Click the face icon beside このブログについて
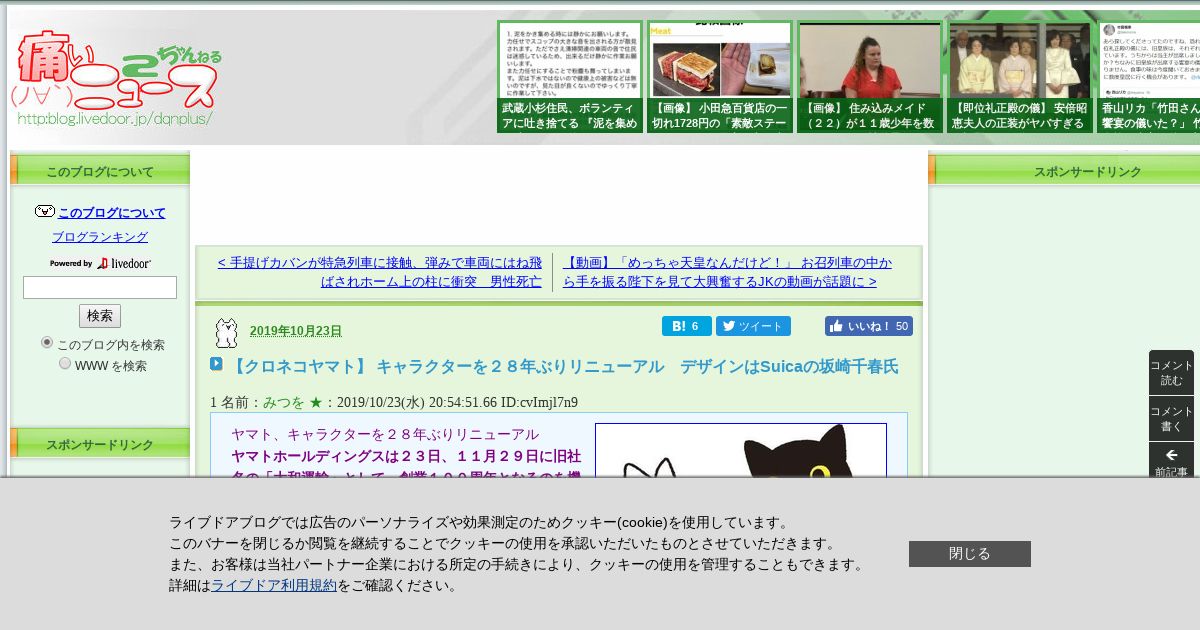 (44, 211)
